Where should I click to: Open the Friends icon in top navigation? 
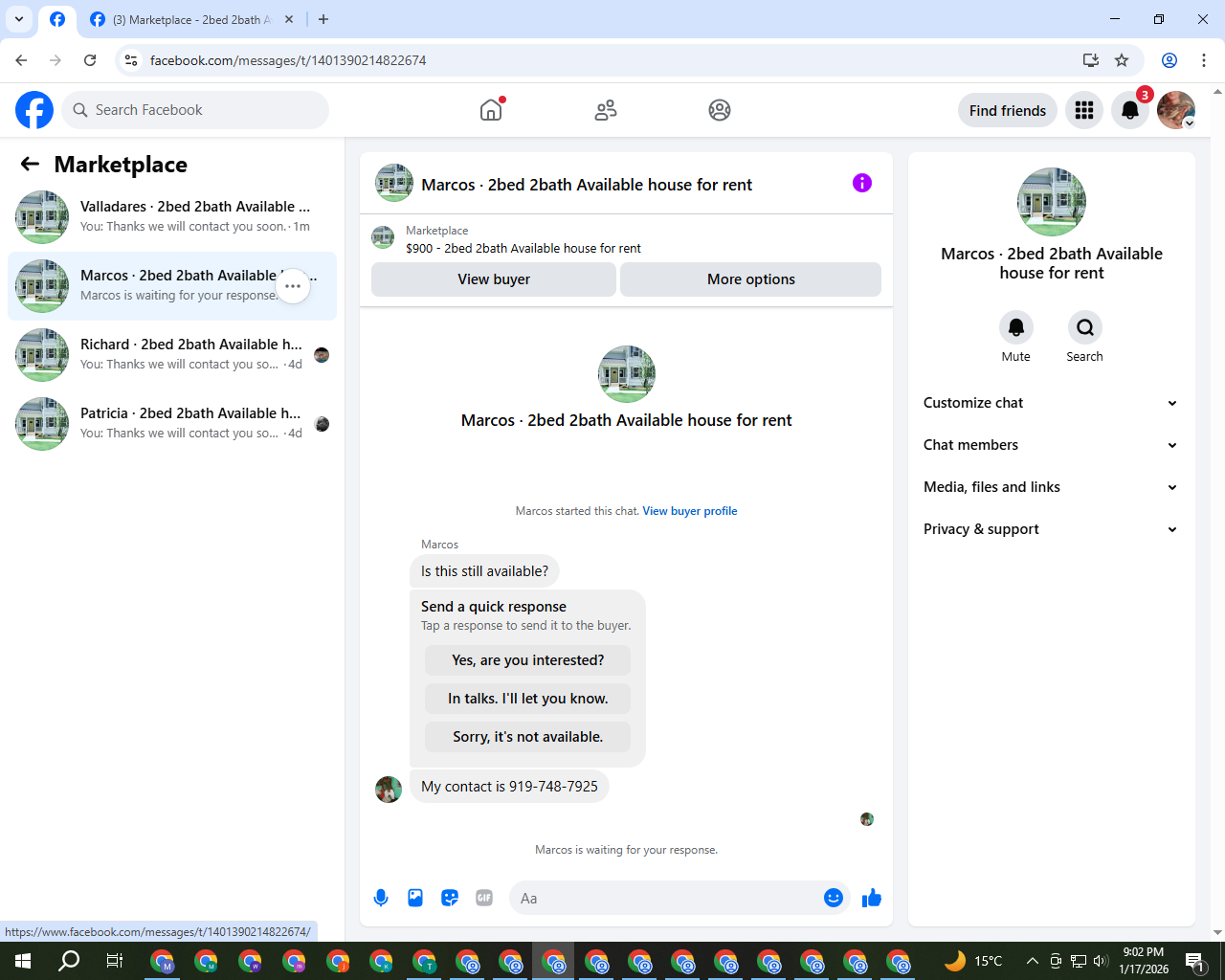(606, 110)
